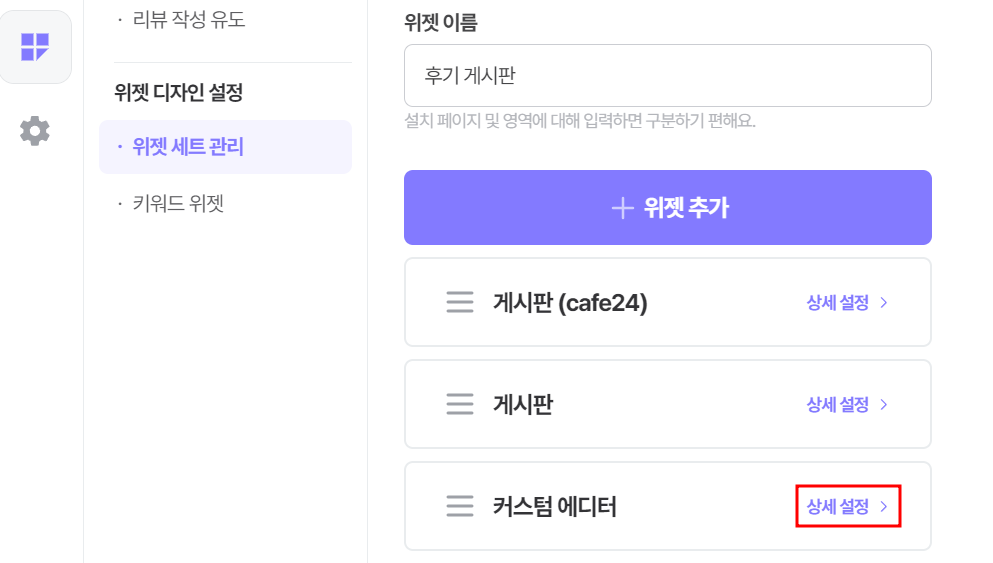Screen dimensions: 993x563
Task: Click the plus icon in 위젯 추가
Action: [x=623, y=208]
